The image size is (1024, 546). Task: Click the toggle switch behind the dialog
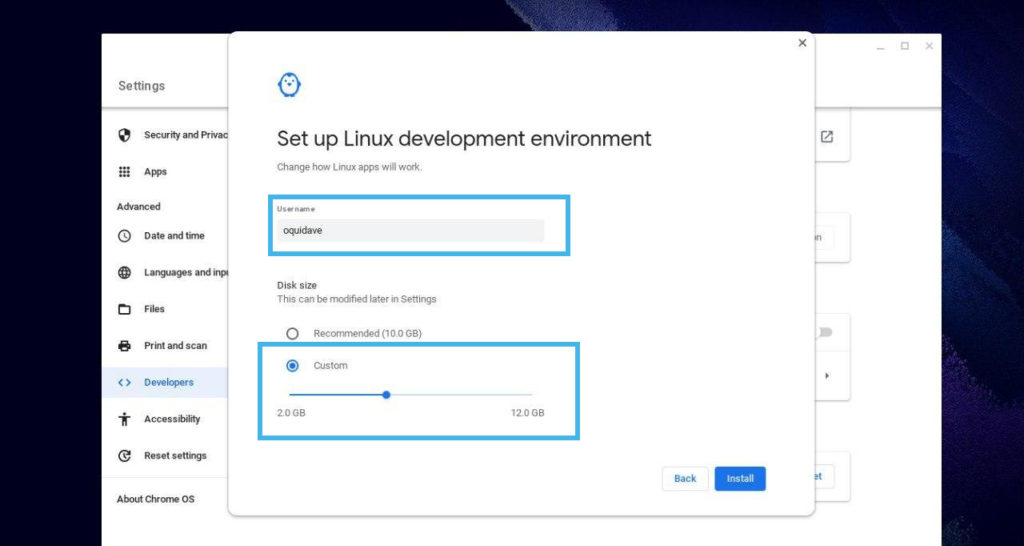824,332
